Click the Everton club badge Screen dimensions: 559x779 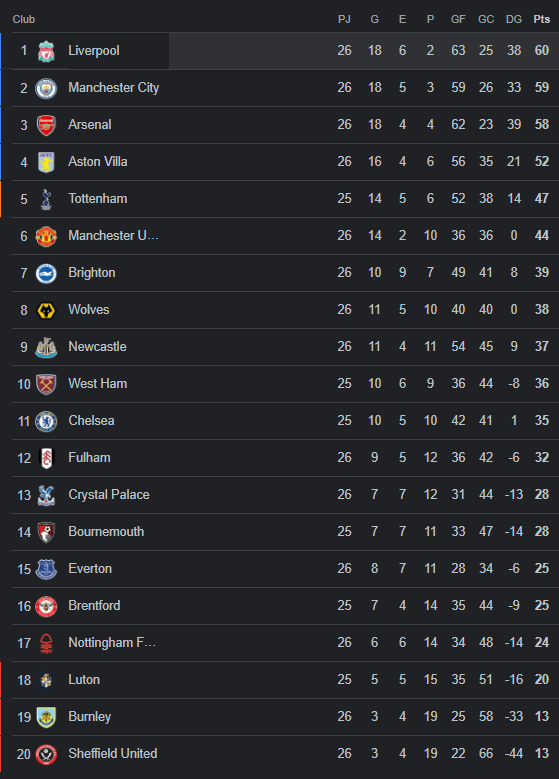[x=46, y=569]
